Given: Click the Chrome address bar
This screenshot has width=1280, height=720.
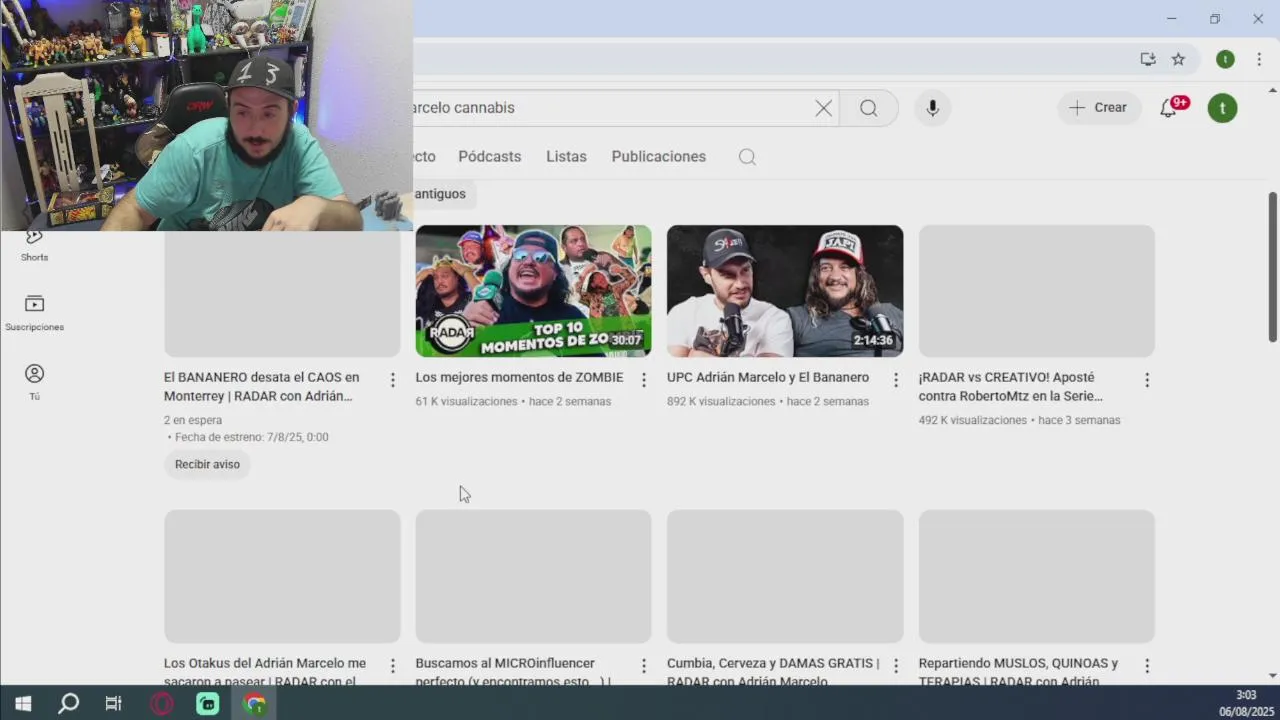Looking at the screenshot, I should 770,59.
